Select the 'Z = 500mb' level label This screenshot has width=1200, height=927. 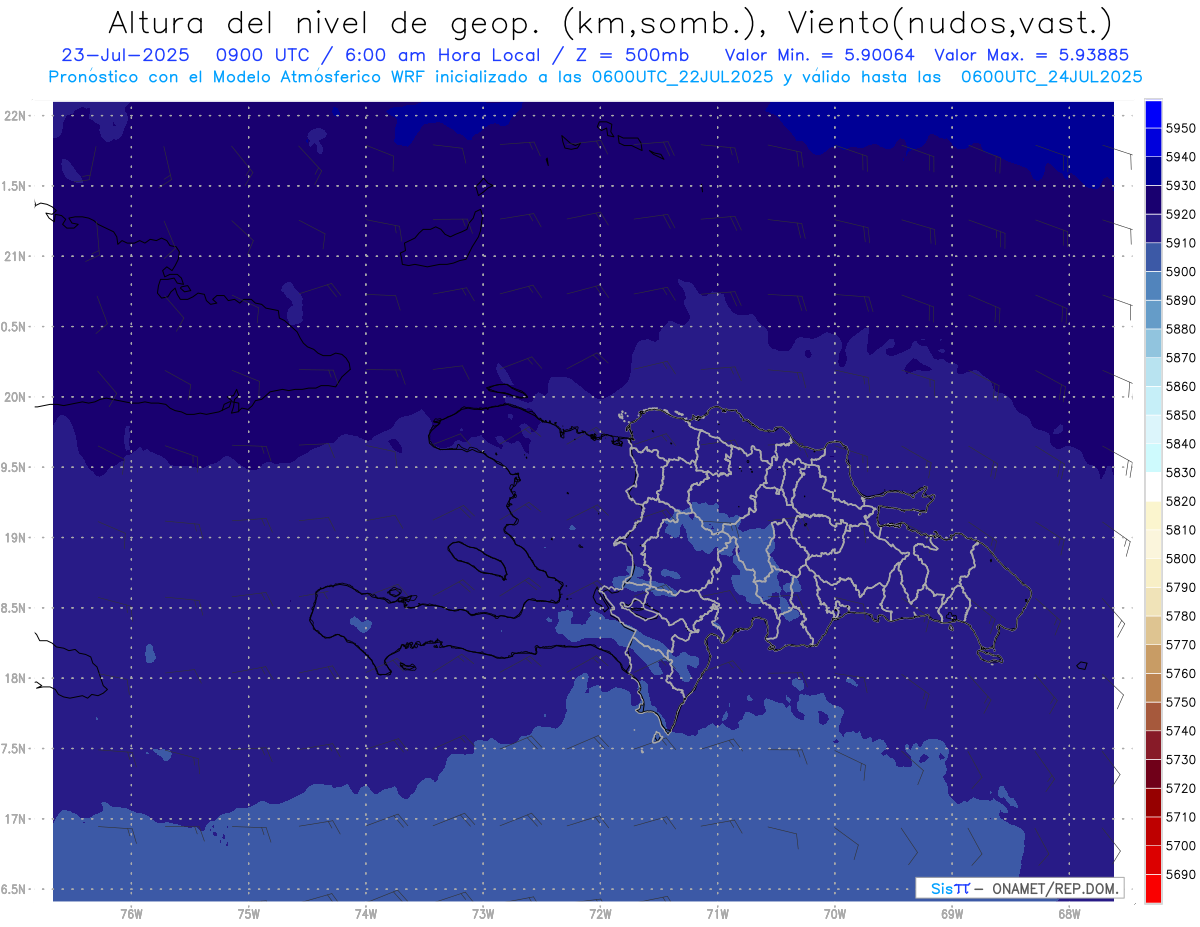pyautogui.click(x=629, y=55)
